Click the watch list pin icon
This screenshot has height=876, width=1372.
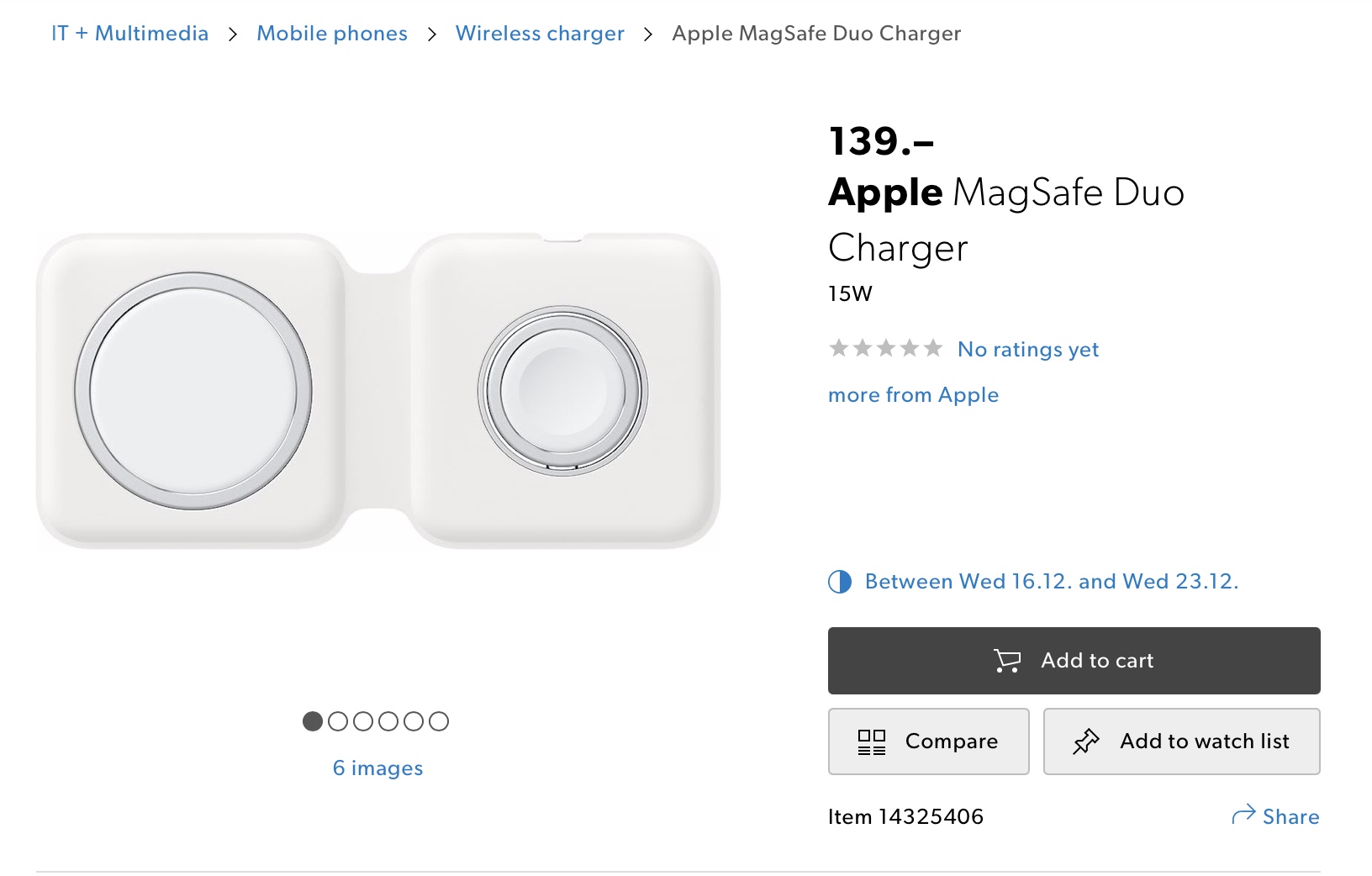(x=1085, y=741)
